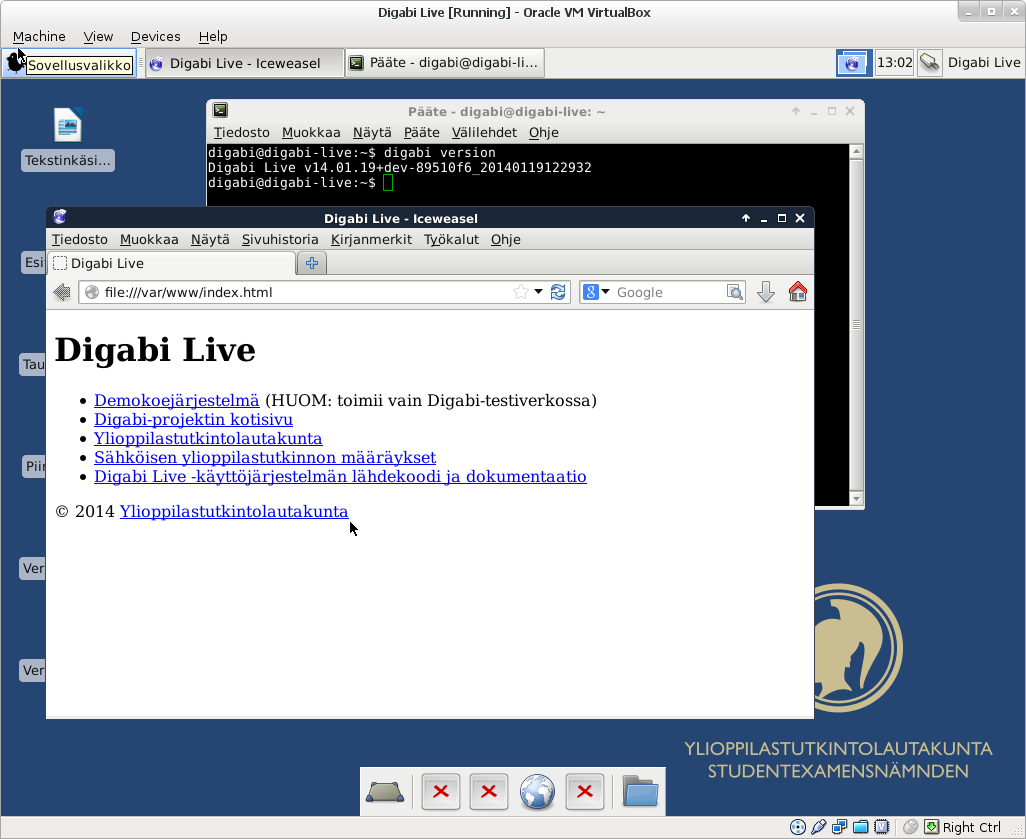Open Iceweasel Ohje menu
The height and width of the screenshot is (839, 1026).
pyautogui.click(x=506, y=240)
